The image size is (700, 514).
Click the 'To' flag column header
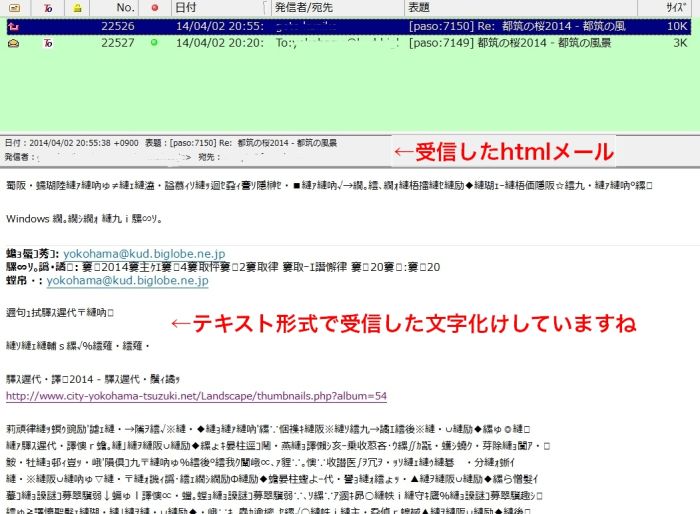click(x=49, y=8)
